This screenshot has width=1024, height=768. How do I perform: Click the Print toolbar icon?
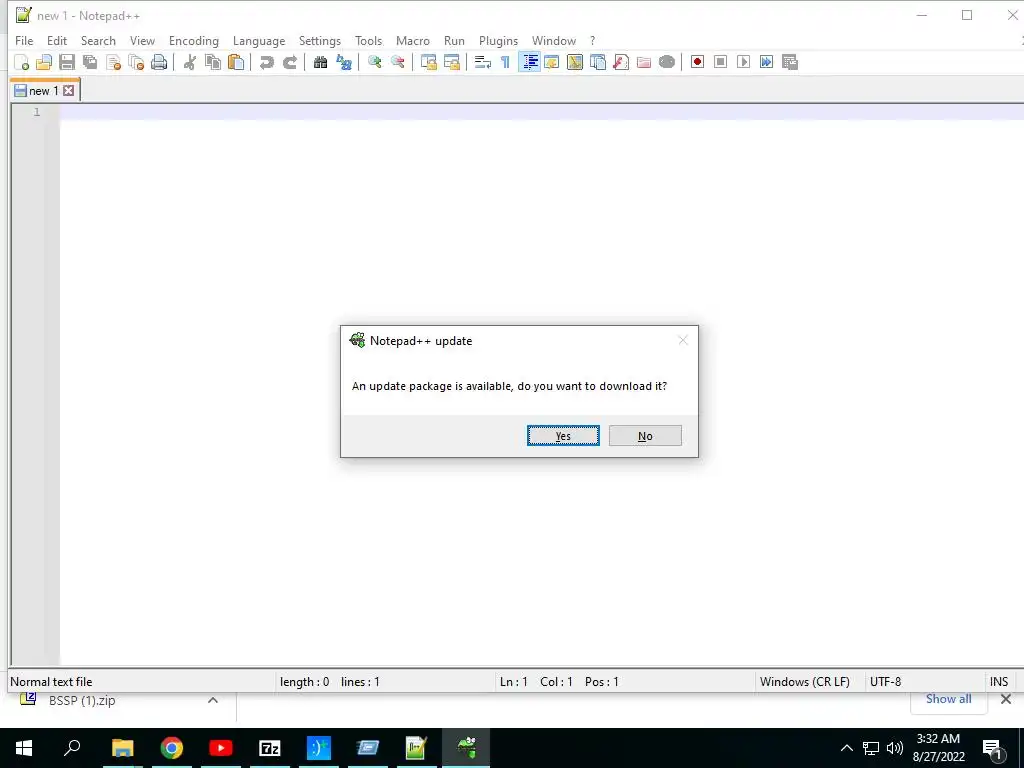[159, 62]
